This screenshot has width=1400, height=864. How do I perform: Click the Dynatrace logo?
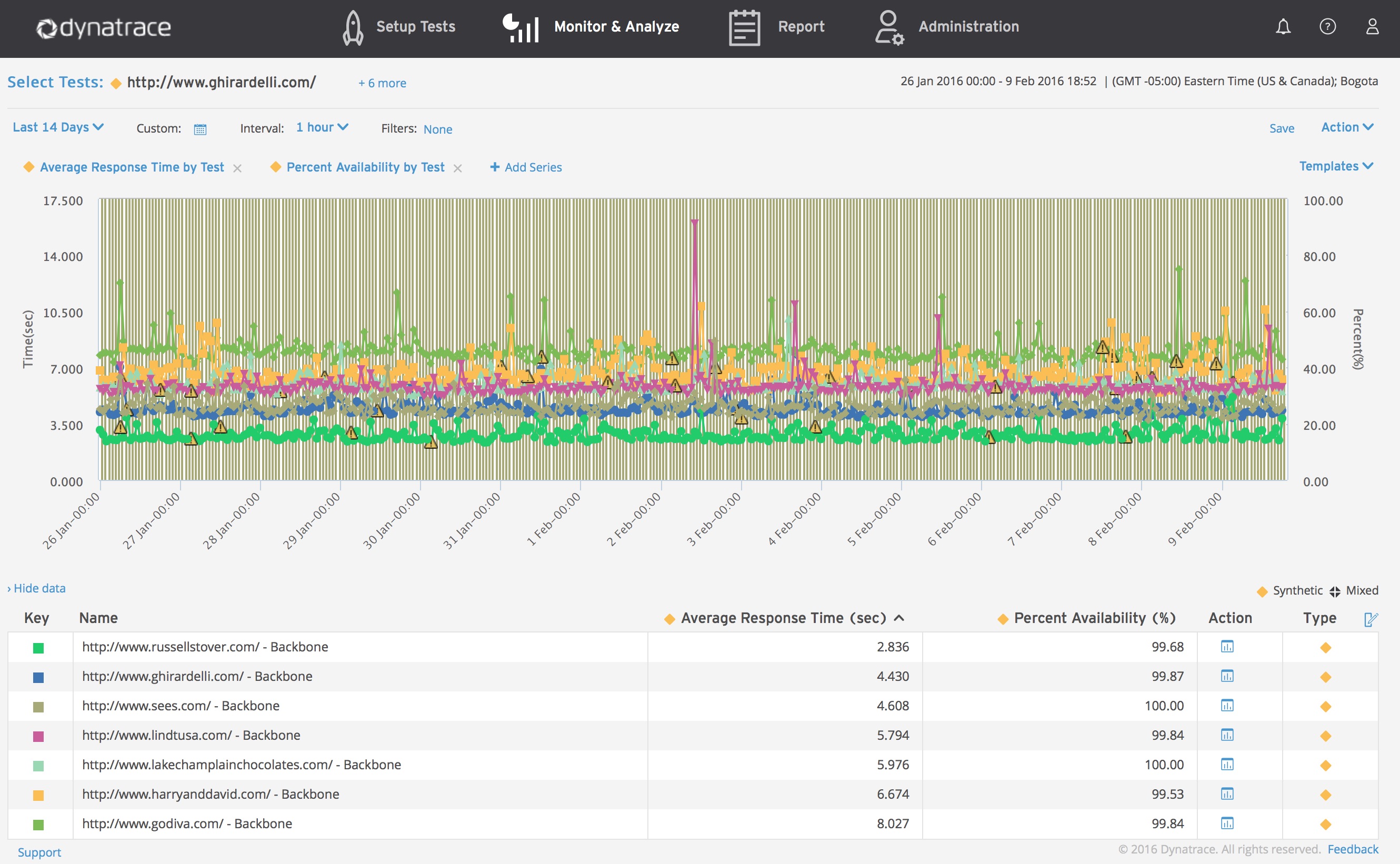(104, 27)
